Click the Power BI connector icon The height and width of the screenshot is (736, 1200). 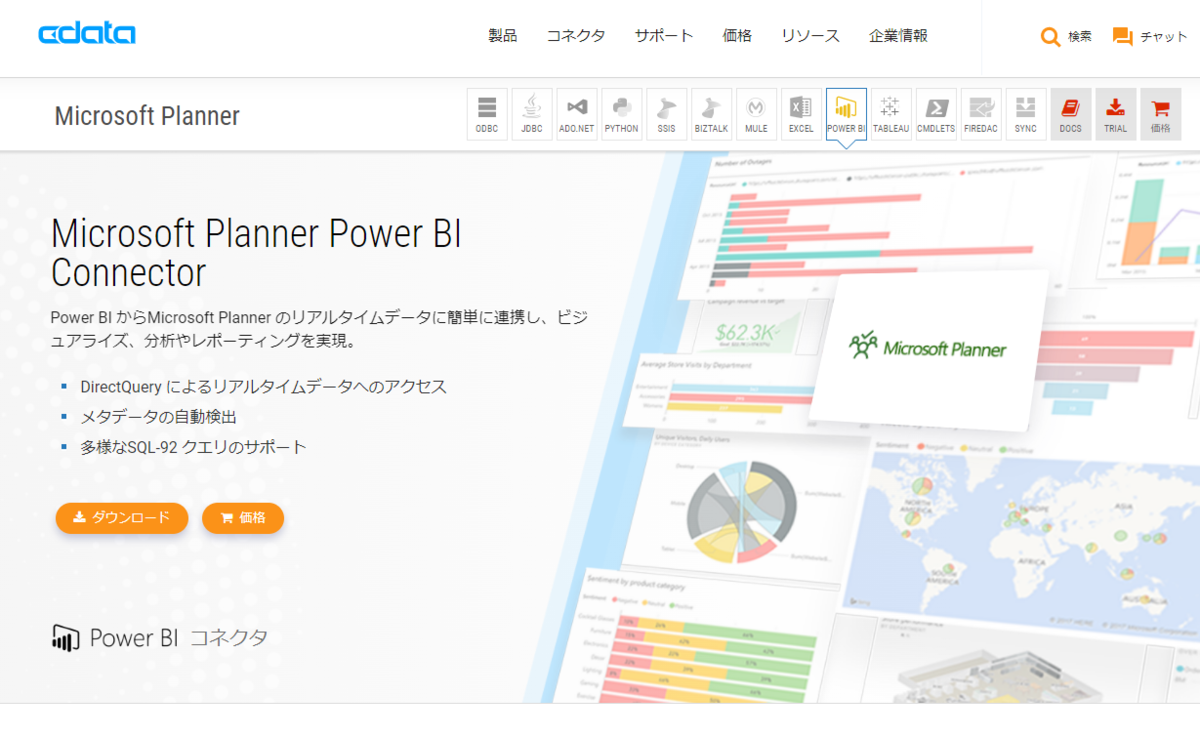846,114
